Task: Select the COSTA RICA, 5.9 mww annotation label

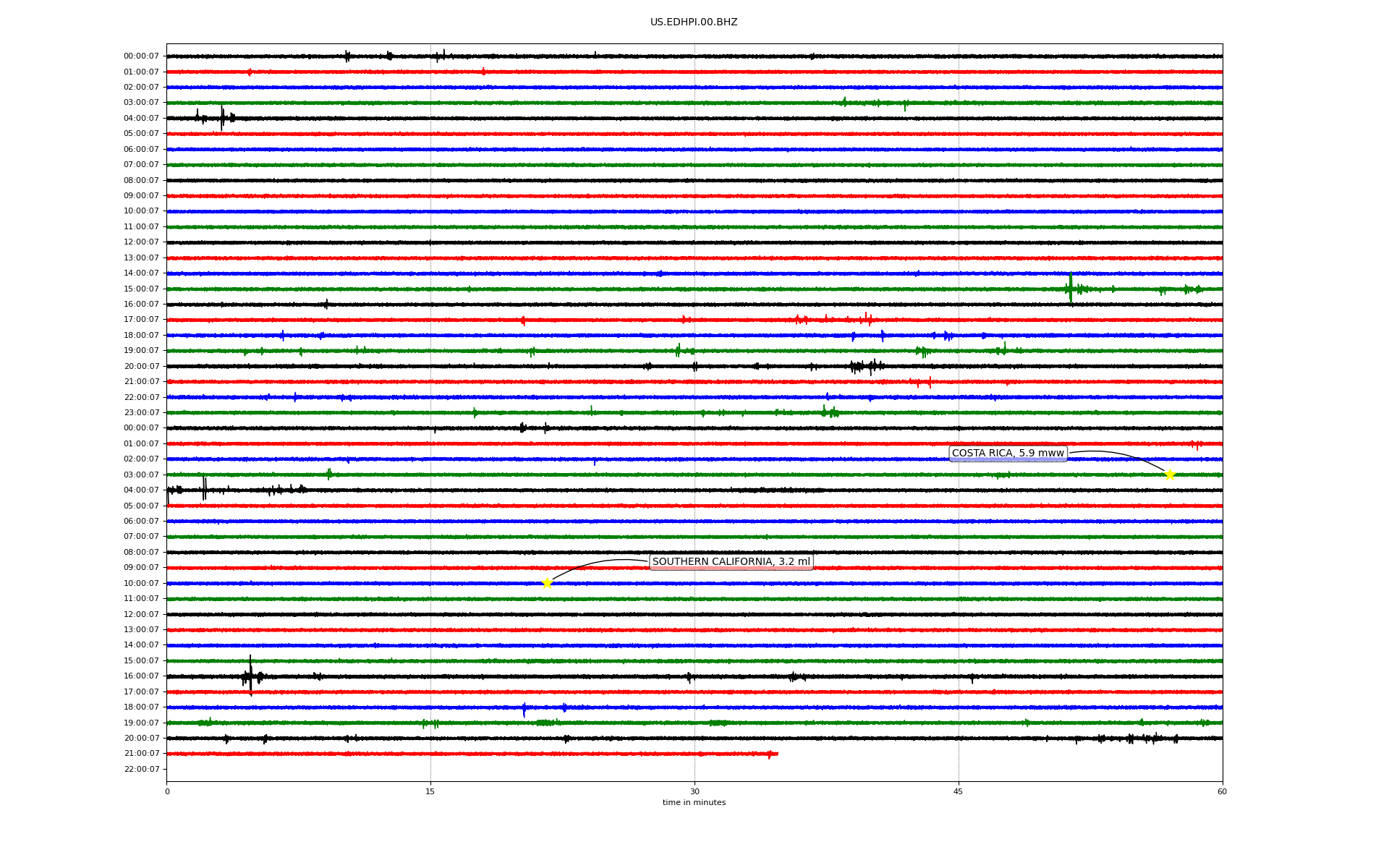Action: point(1008,454)
